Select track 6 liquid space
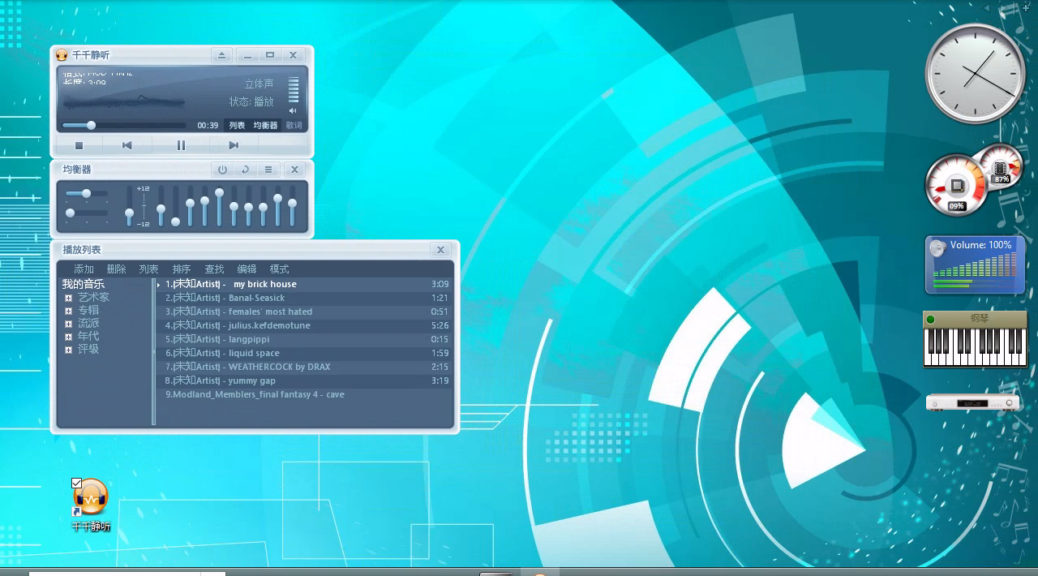 pyautogui.click(x=305, y=353)
